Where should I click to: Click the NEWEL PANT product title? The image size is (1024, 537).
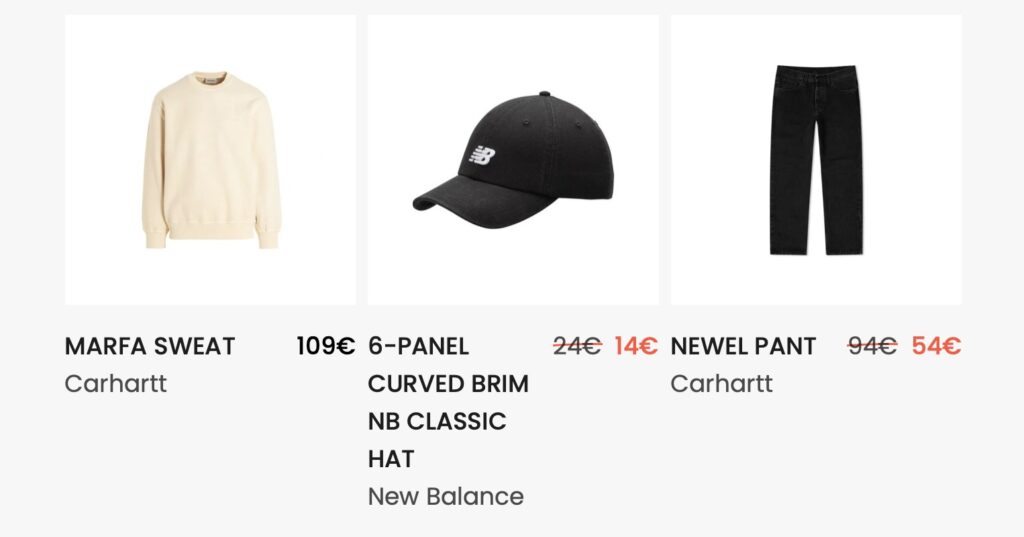743,346
